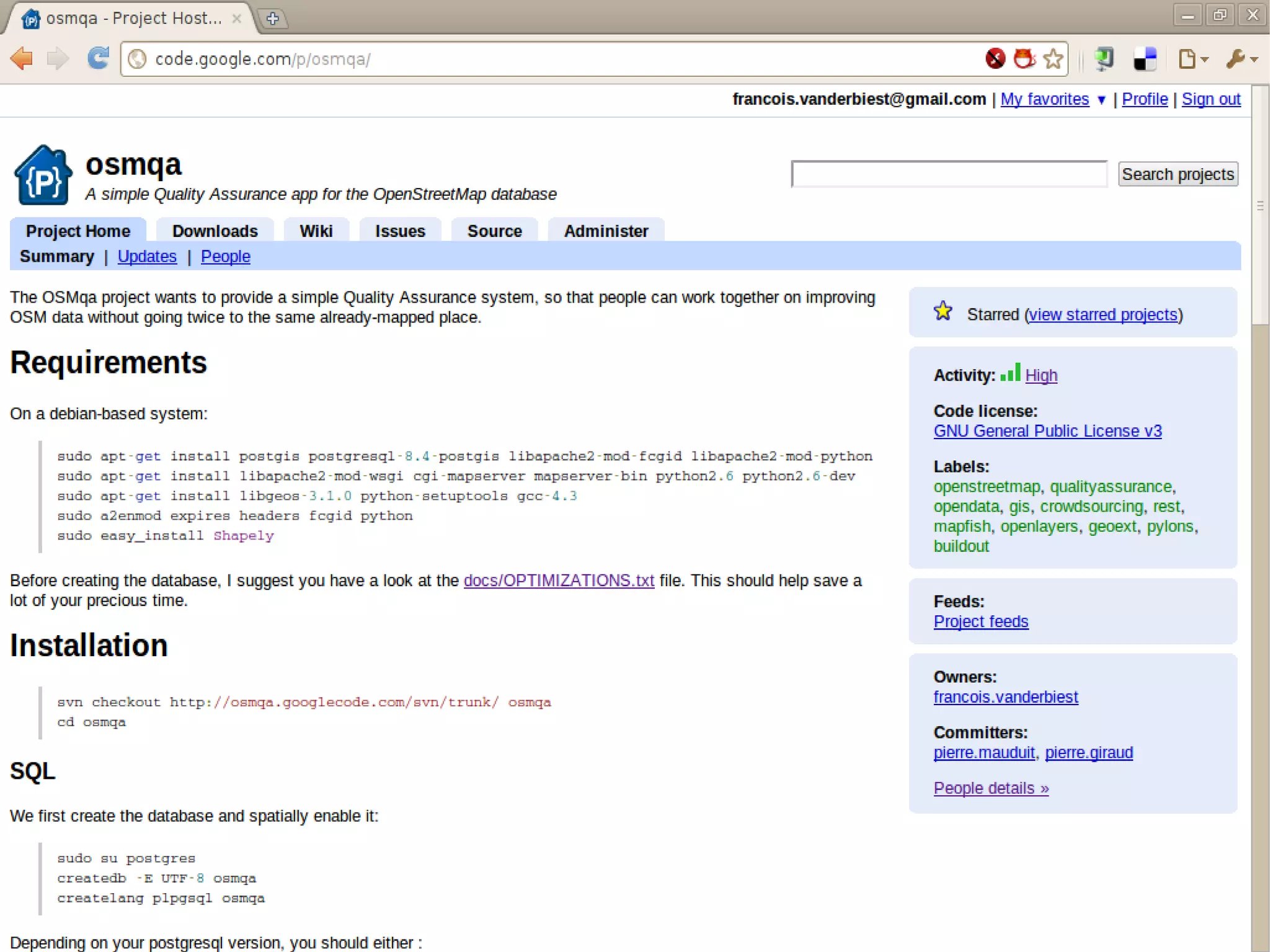Open the Source tab

pyautogui.click(x=494, y=231)
